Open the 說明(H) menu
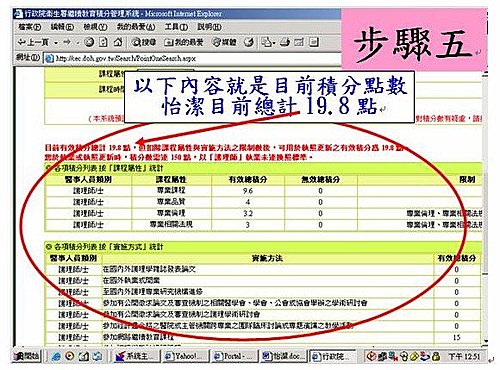Viewport: 500px width, 370px height. [x=209, y=27]
